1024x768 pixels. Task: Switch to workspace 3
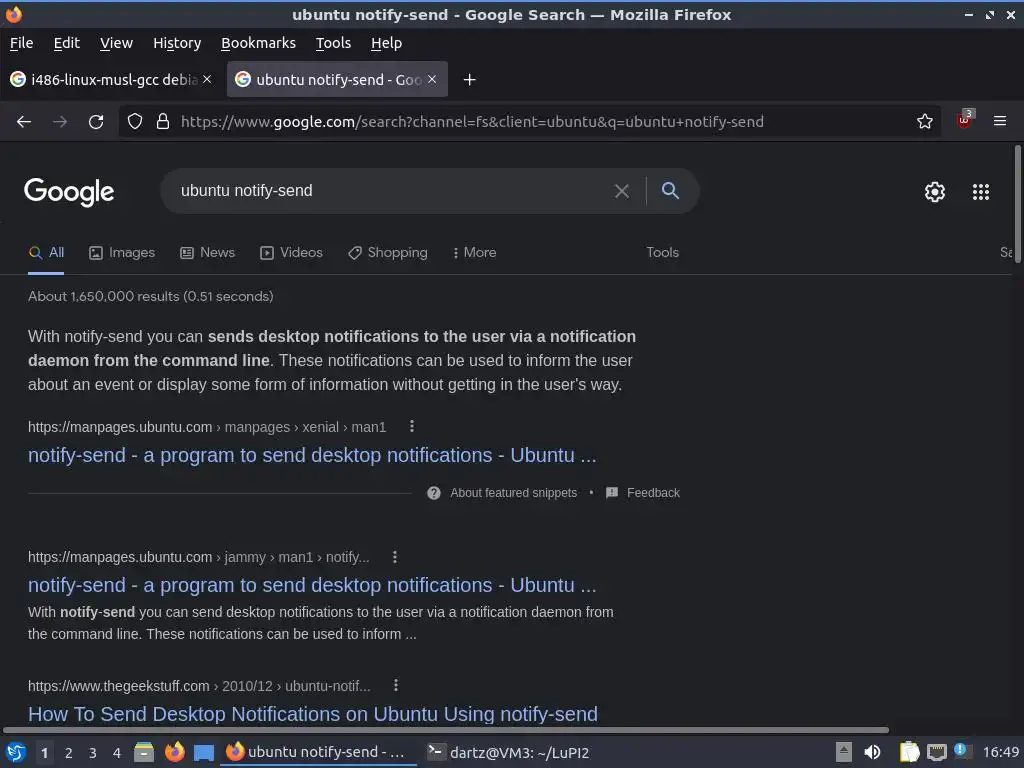(92, 753)
